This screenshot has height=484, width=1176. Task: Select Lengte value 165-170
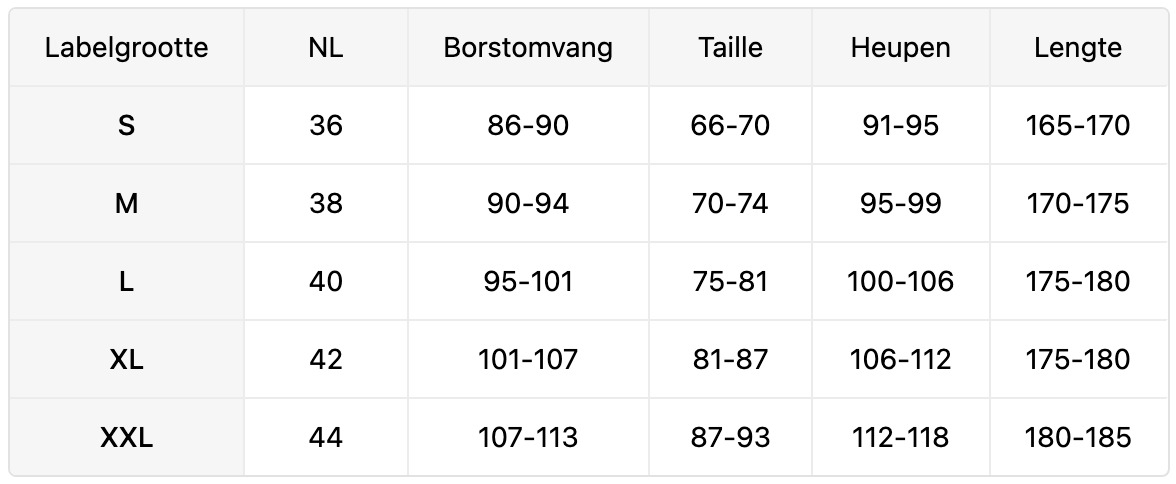[1078, 126]
